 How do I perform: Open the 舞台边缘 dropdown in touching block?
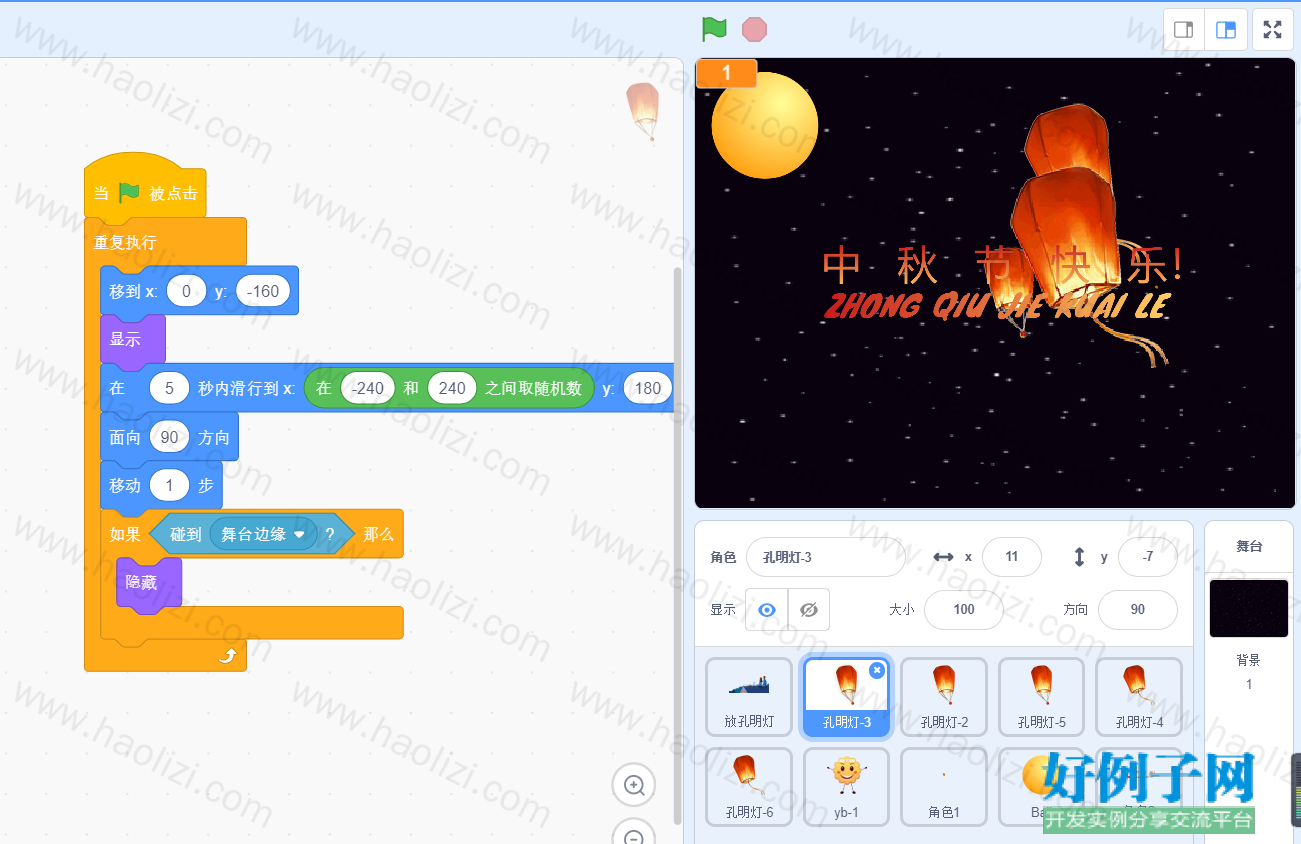point(264,534)
